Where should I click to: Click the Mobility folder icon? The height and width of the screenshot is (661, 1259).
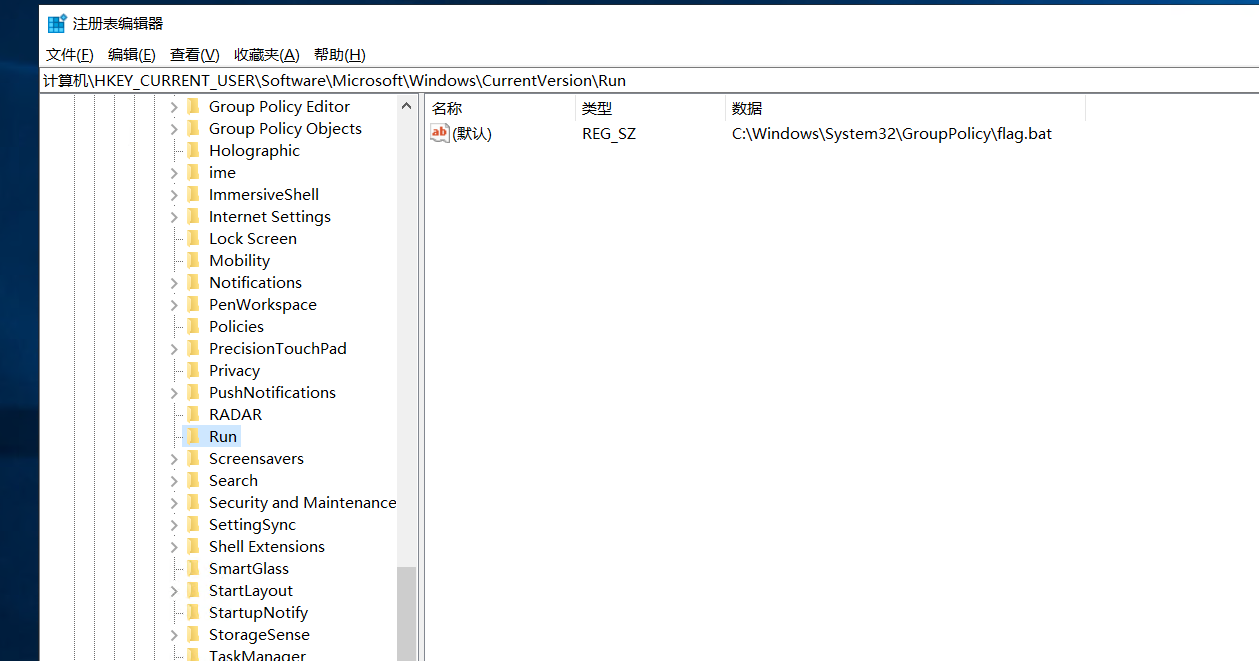(193, 261)
